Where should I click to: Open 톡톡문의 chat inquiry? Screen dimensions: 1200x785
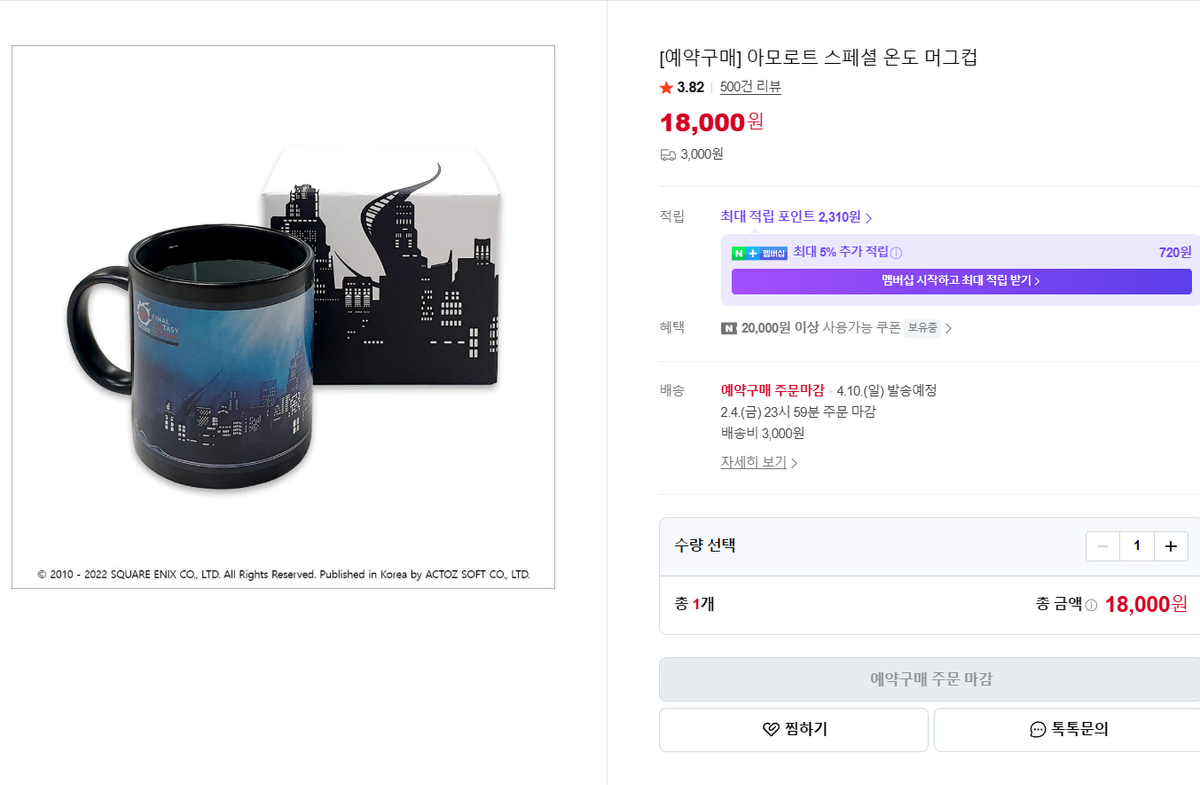point(1067,730)
